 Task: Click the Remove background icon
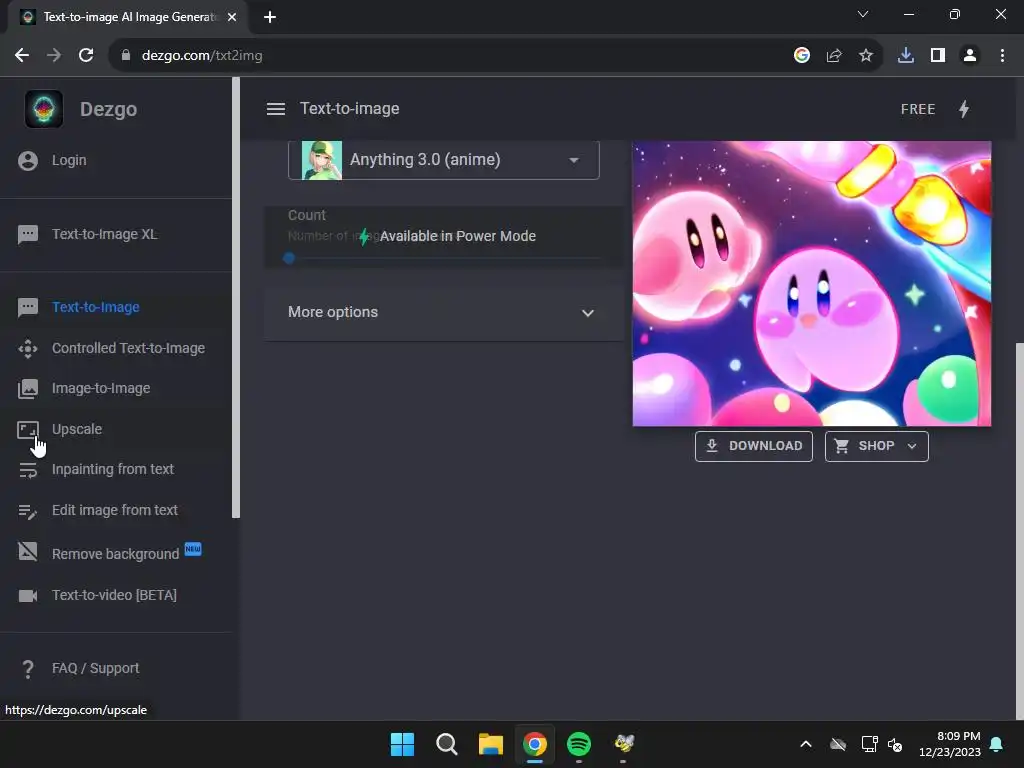tap(28, 552)
